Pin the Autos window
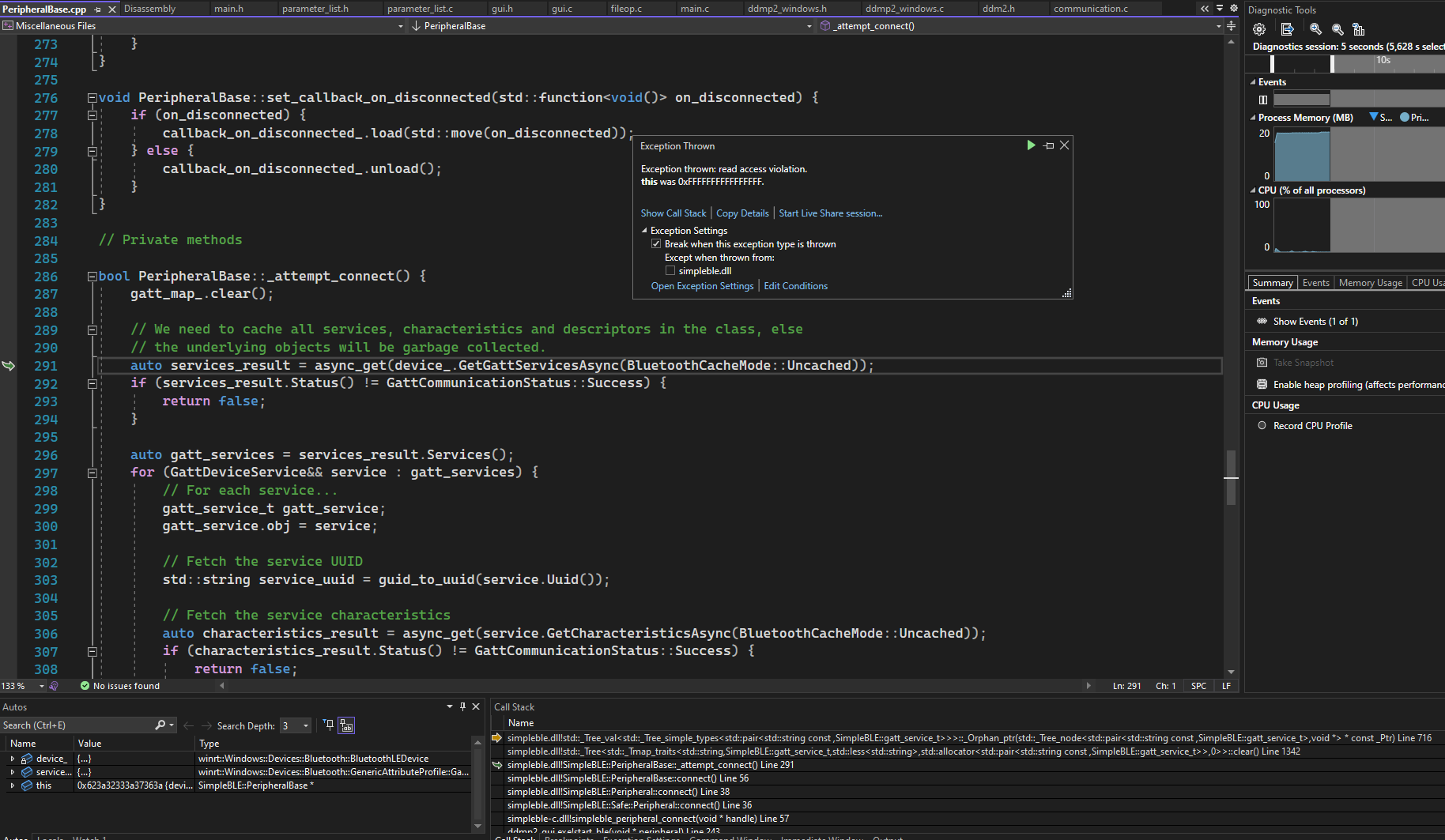This screenshot has height=840, width=1445. point(462,706)
